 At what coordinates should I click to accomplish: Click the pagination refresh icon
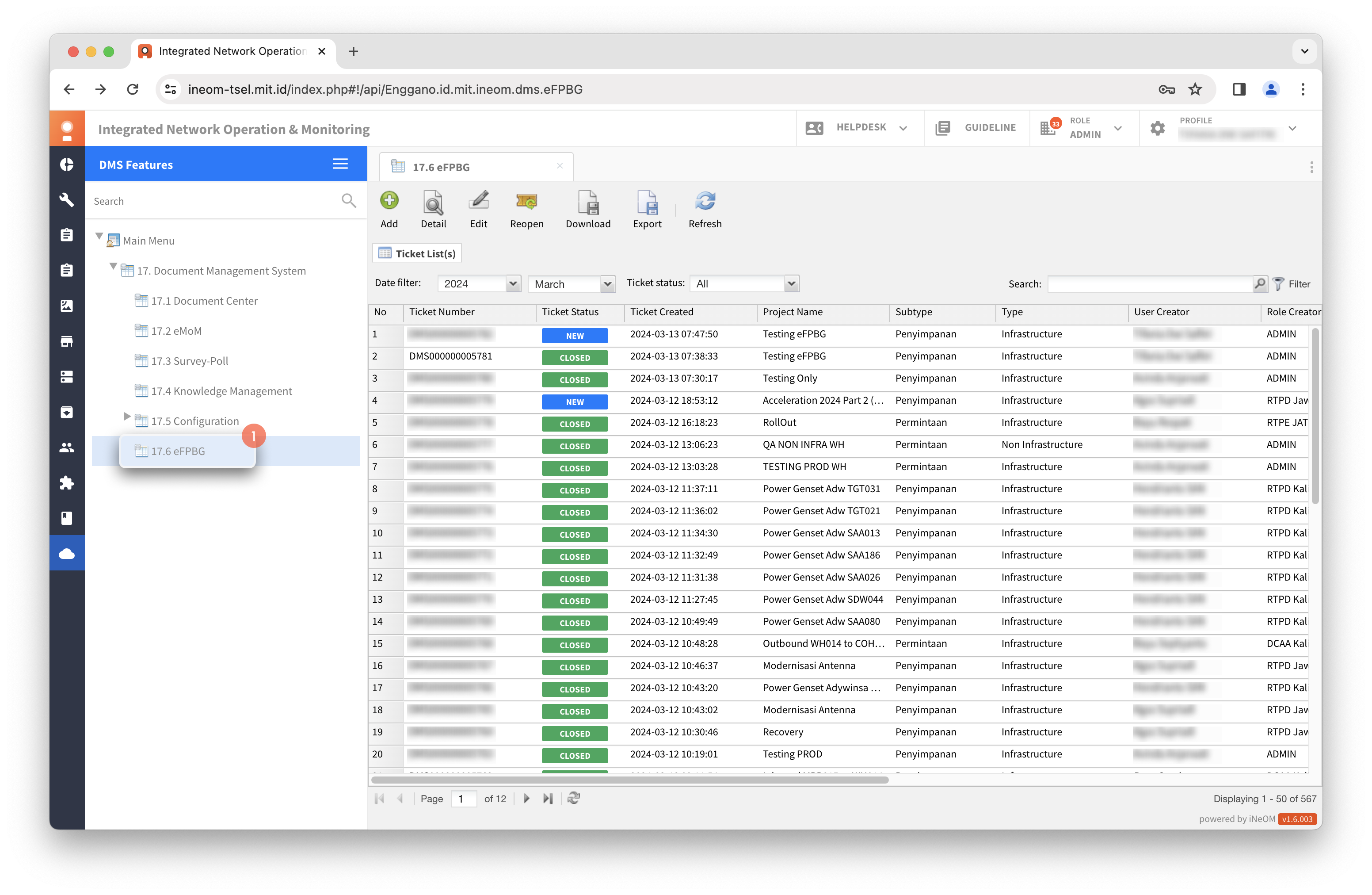coord(573,798)
